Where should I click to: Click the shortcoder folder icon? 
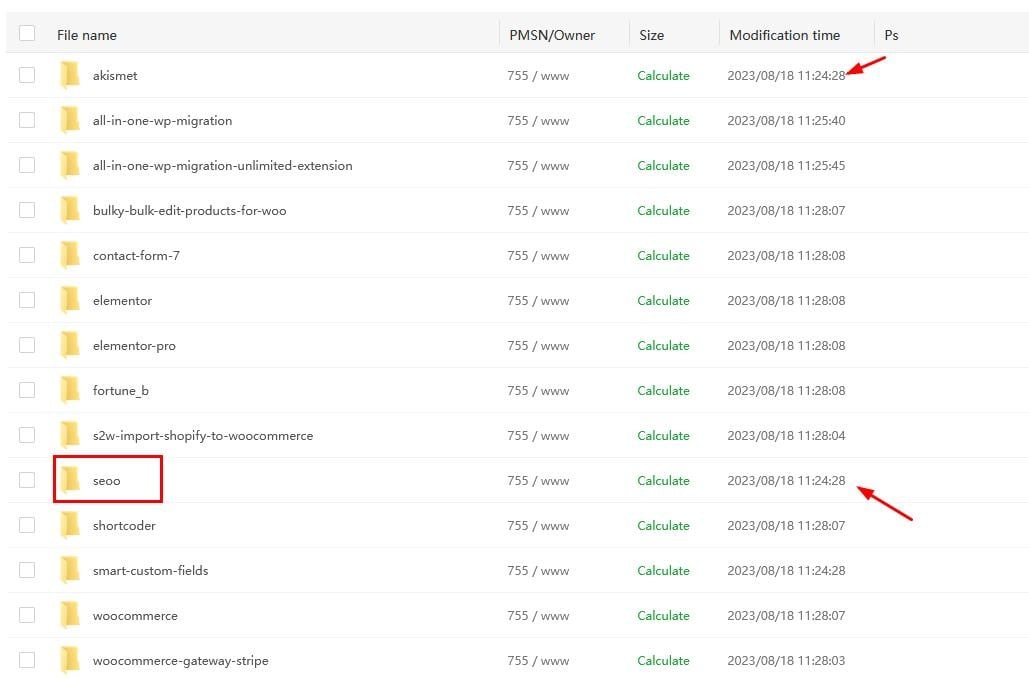pyautogui.click(x=69, y=525)
